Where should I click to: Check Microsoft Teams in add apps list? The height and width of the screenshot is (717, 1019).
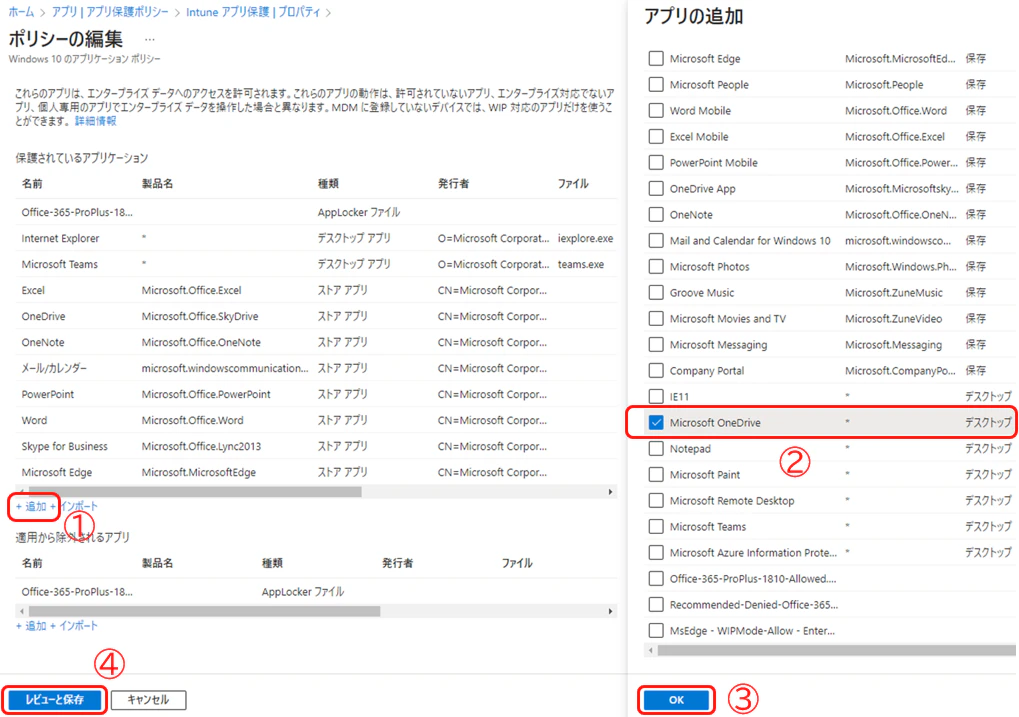[x=656, y=527]
